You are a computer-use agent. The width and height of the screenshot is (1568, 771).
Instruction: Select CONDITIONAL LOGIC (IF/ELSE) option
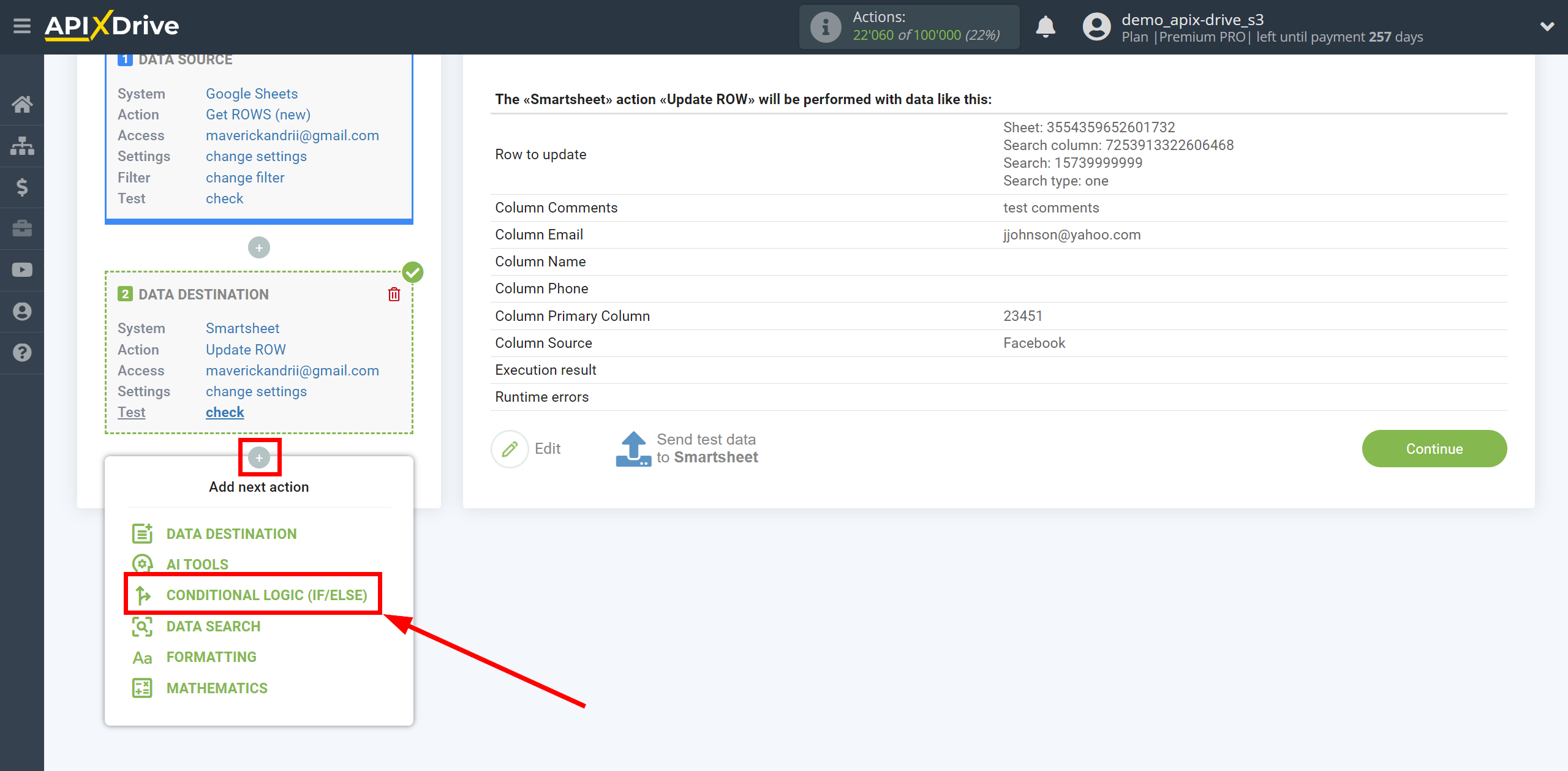pos(267,595)
